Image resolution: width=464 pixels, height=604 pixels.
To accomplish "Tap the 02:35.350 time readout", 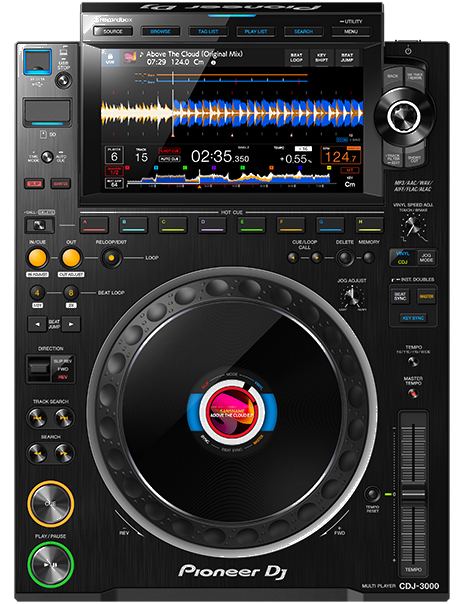I will (x=220, y=156).
